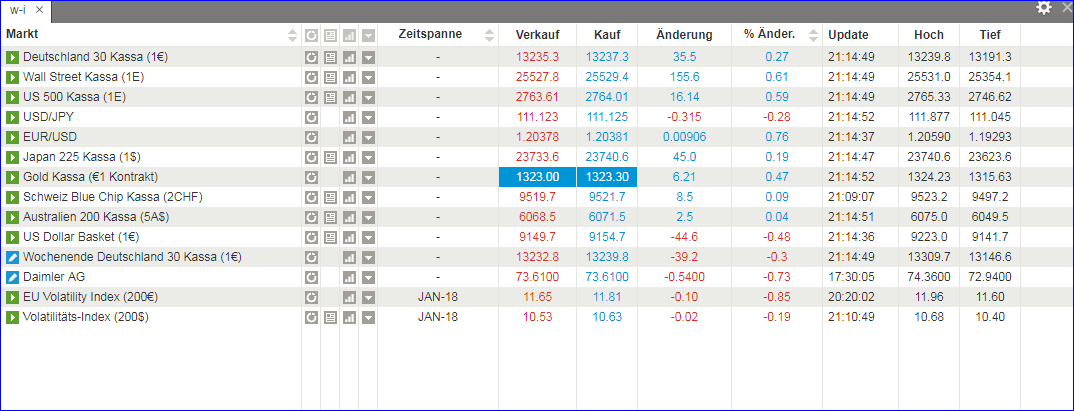The image size is (1074, 411).
Task: Click Gold Kassa Kauf price 1323.30
Action: [x=607, y=177]
